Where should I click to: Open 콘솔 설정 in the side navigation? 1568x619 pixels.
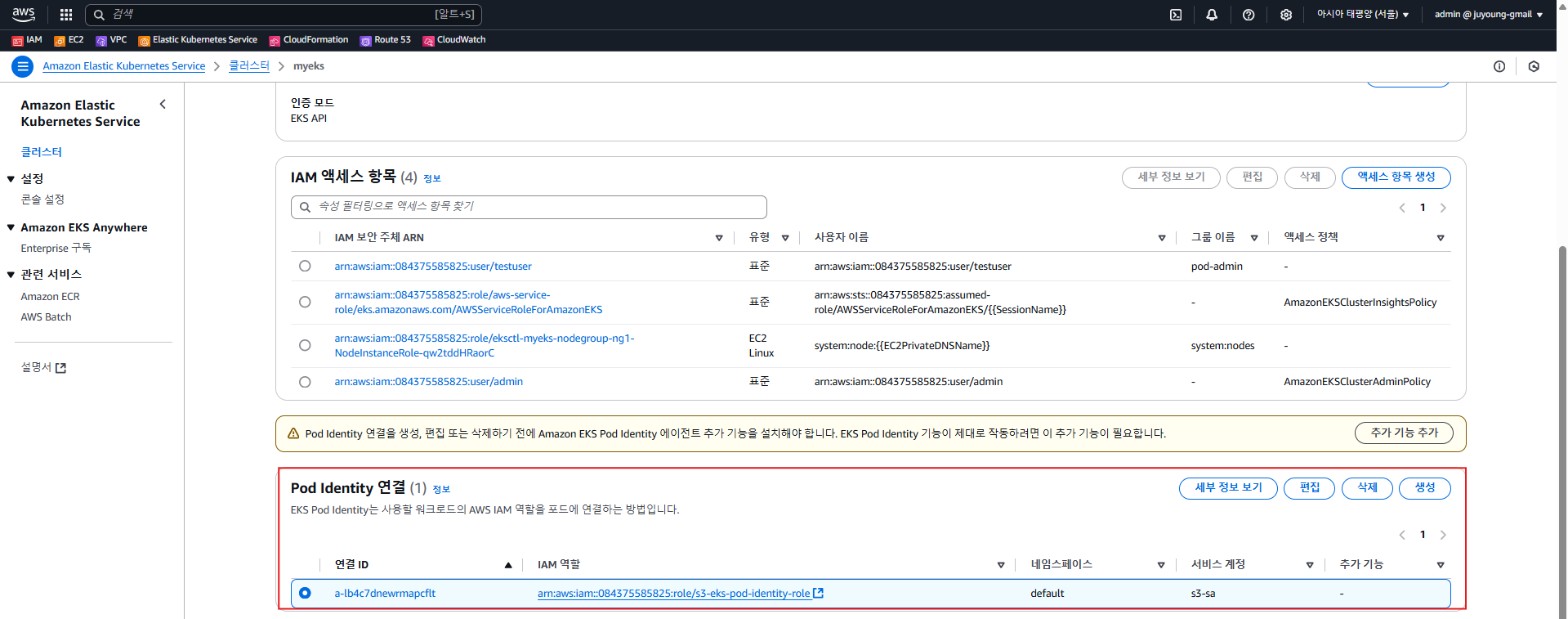point(42,200)
